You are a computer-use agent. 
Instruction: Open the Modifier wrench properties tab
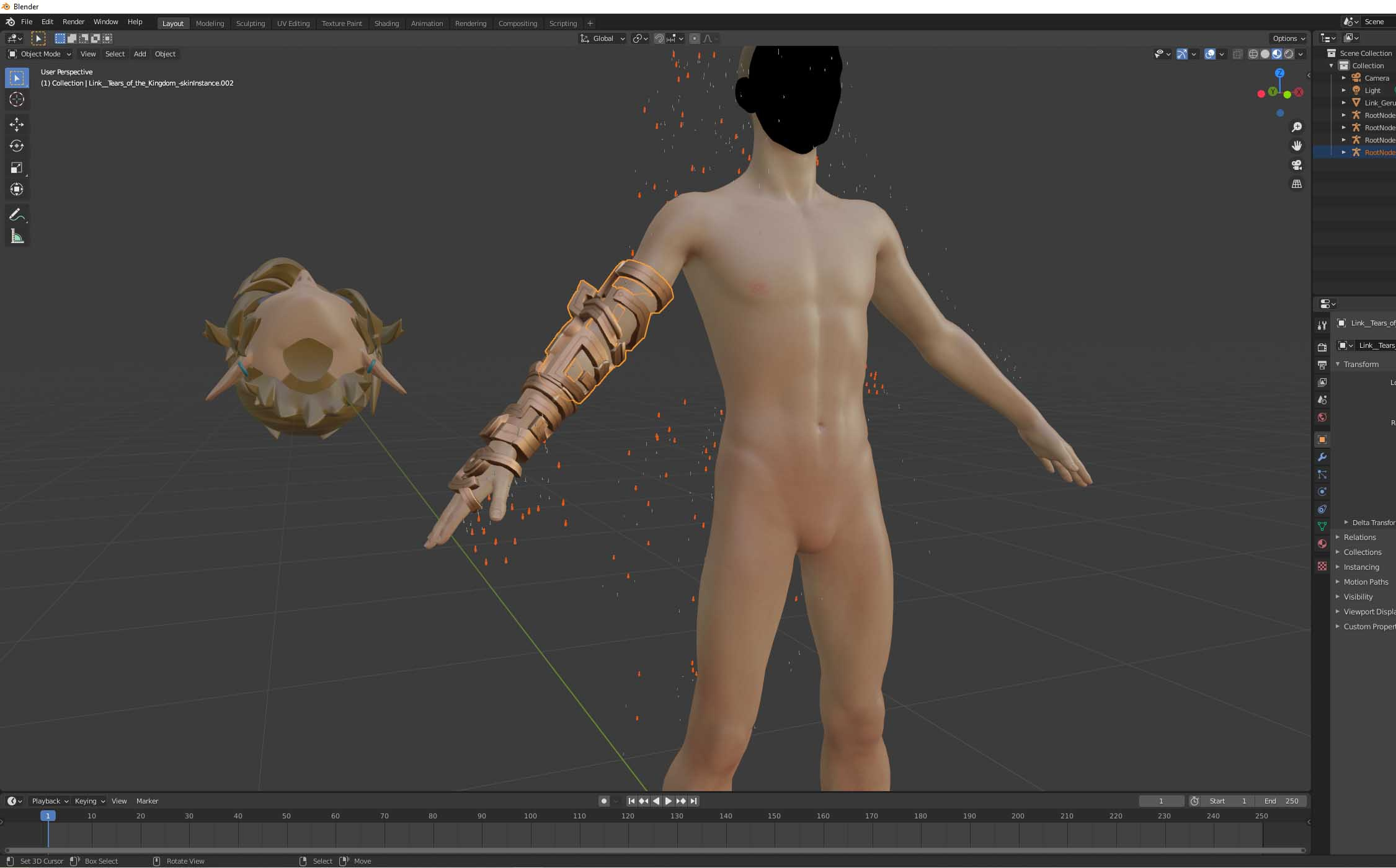tap(1322, 457)
